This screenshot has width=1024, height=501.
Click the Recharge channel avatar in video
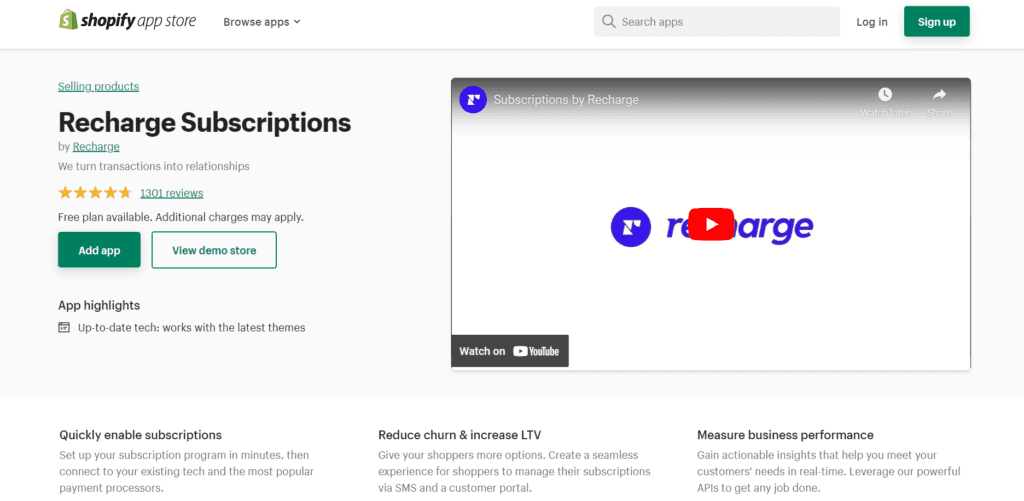tap(473, 99)
